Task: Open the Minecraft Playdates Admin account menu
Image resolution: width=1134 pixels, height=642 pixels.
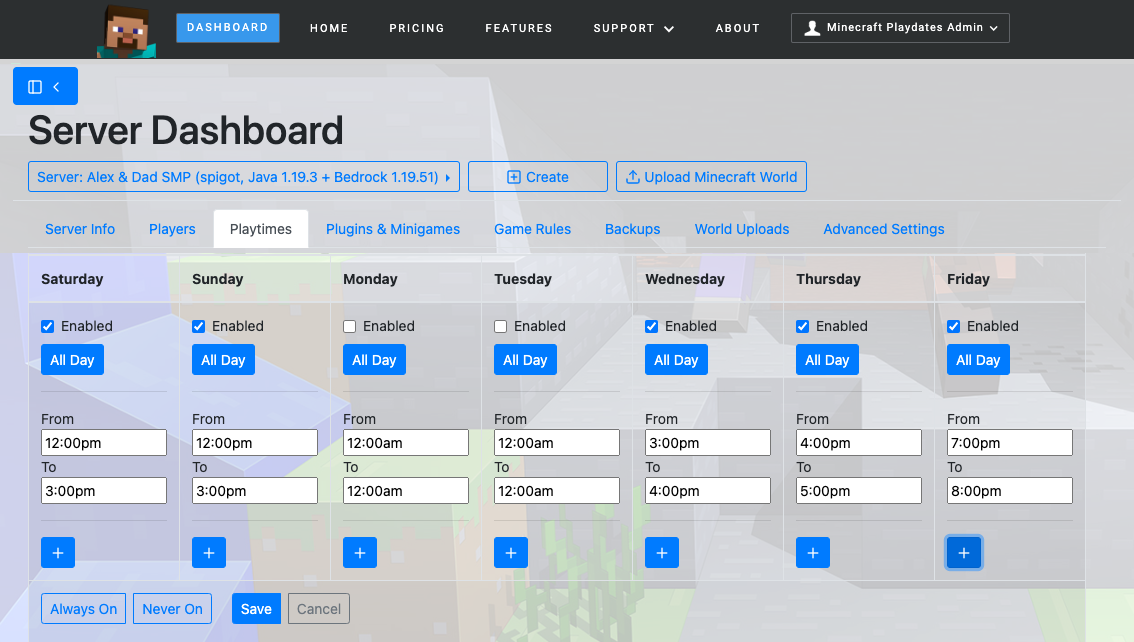Action: coord(898,27)
